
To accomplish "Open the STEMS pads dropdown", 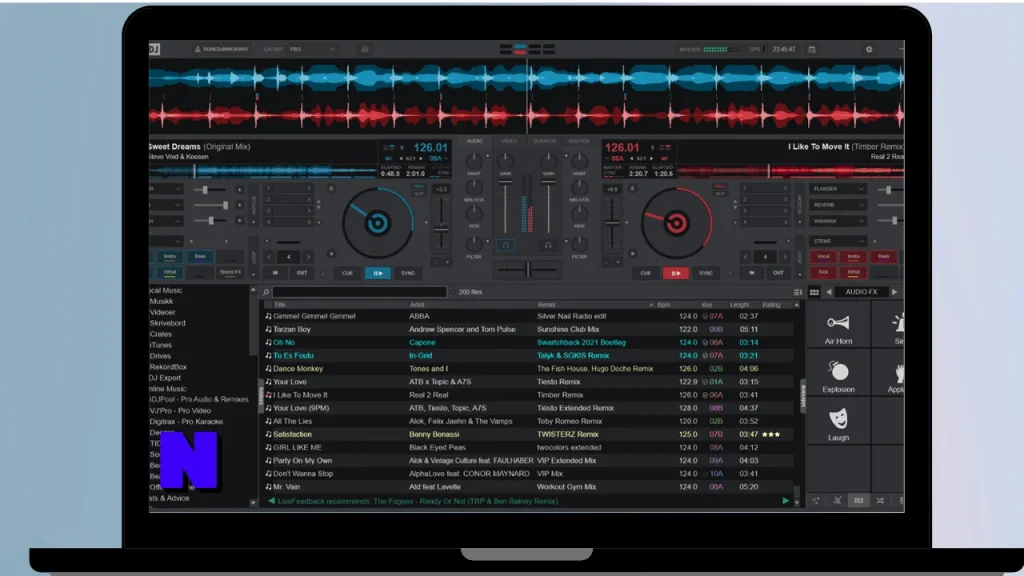I will click(838, 241).
